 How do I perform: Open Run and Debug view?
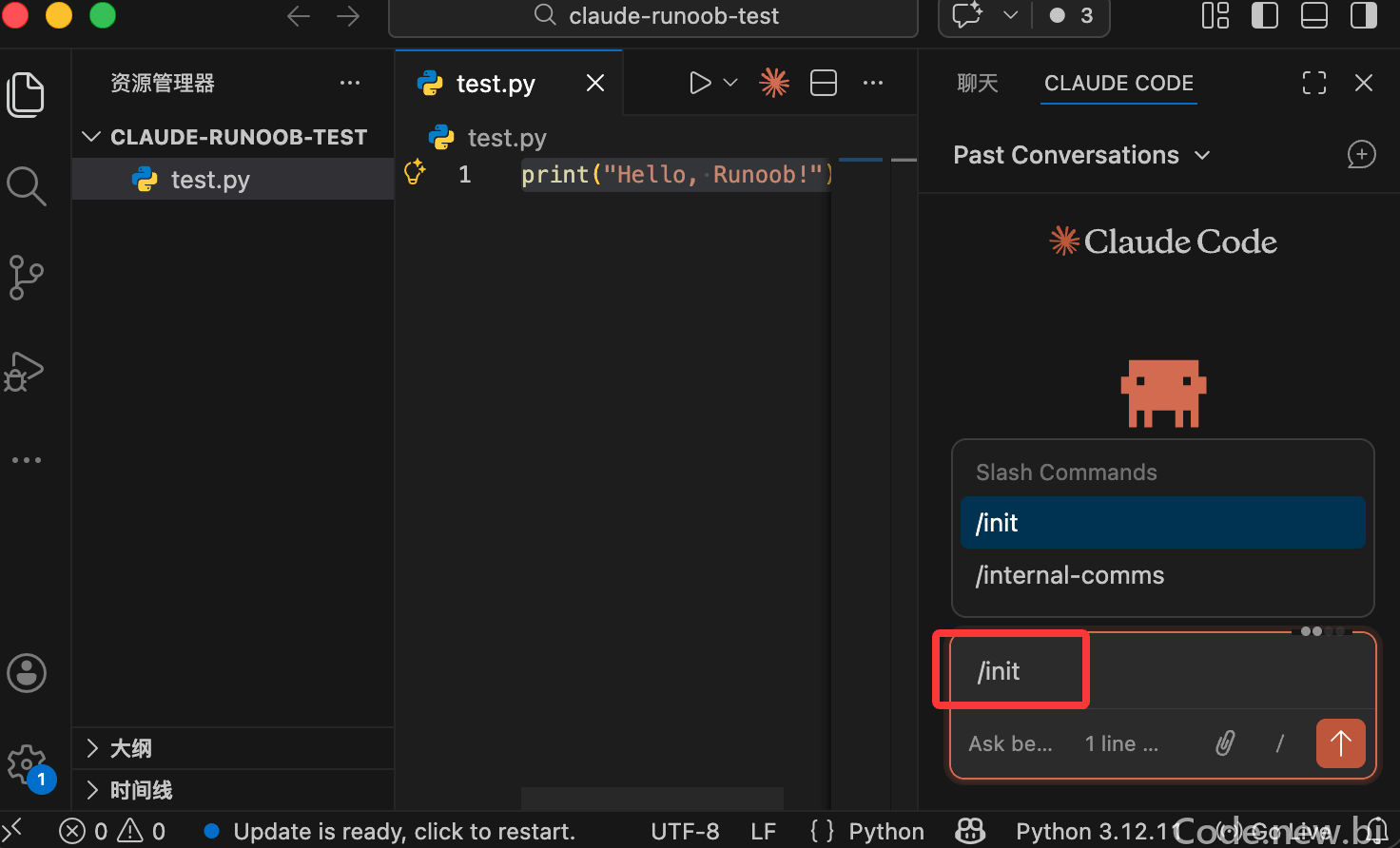[24, 372]
